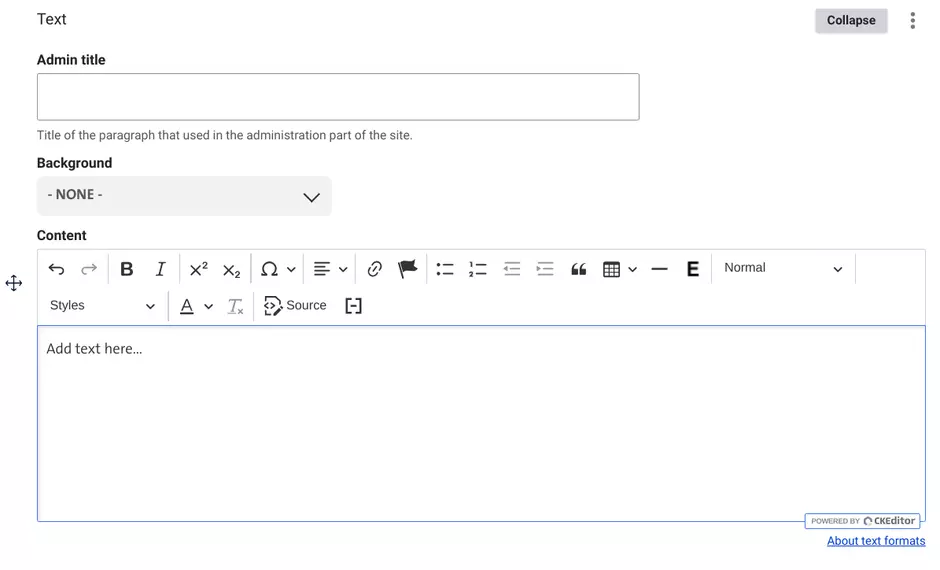Click the Redo arrow icon
The height and width of the screenshot is (570, 940).
[x=89, y=270]
